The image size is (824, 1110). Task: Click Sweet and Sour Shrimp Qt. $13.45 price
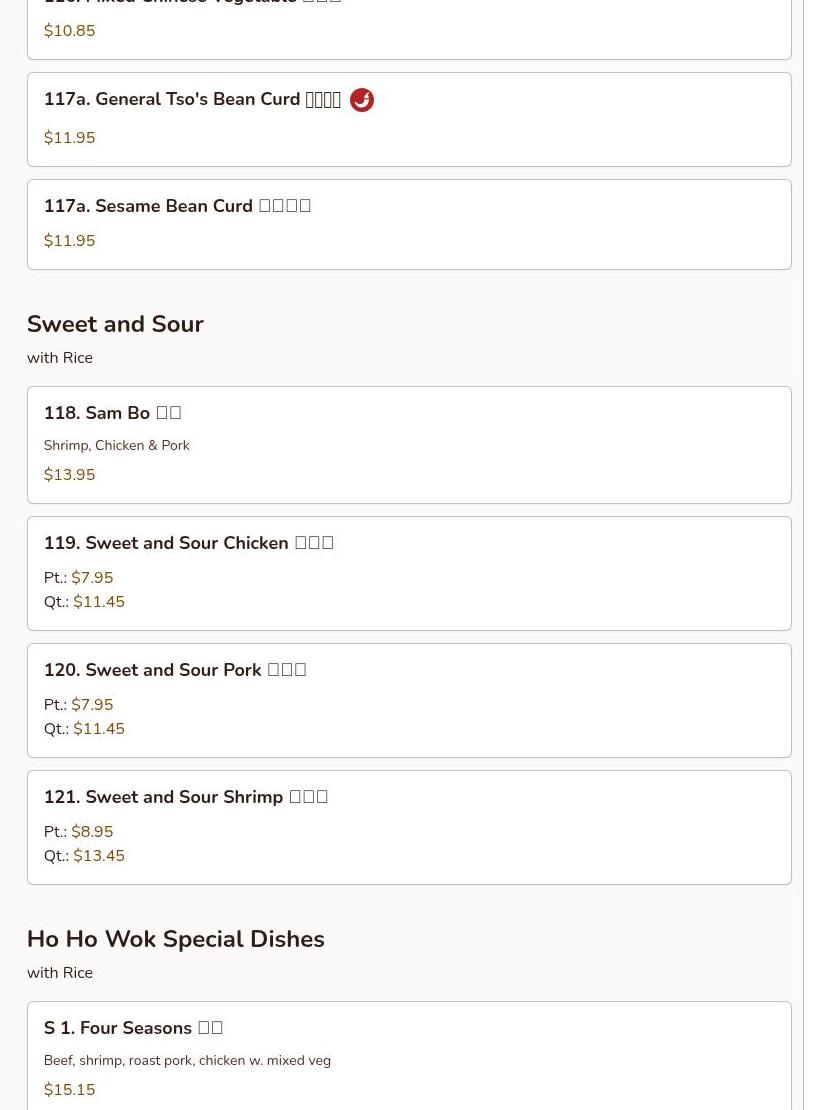[98, 856]
